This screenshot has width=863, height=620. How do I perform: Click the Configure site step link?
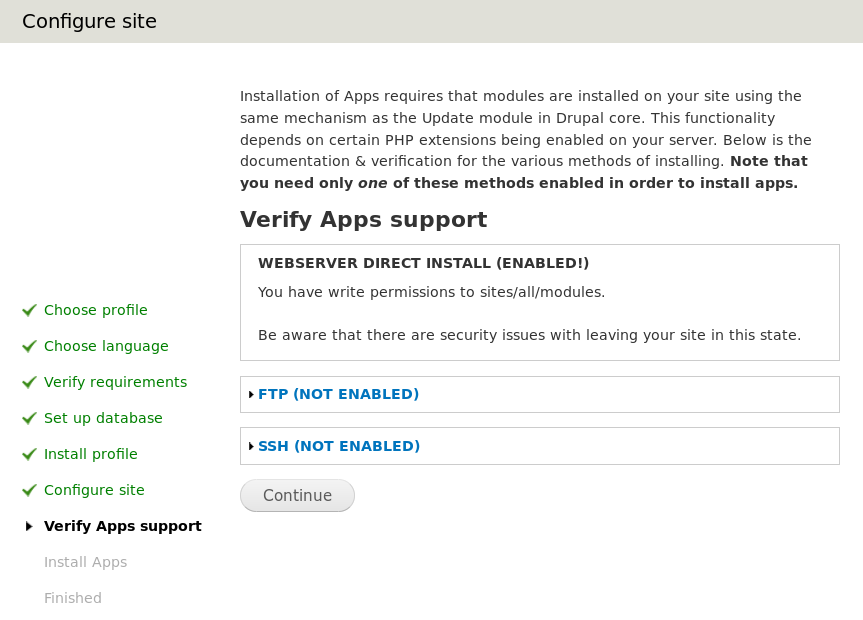point(94,490)
